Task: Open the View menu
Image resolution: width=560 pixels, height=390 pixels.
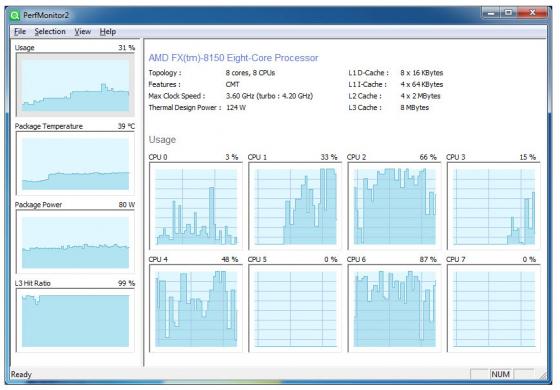Action: pos(82,31)
